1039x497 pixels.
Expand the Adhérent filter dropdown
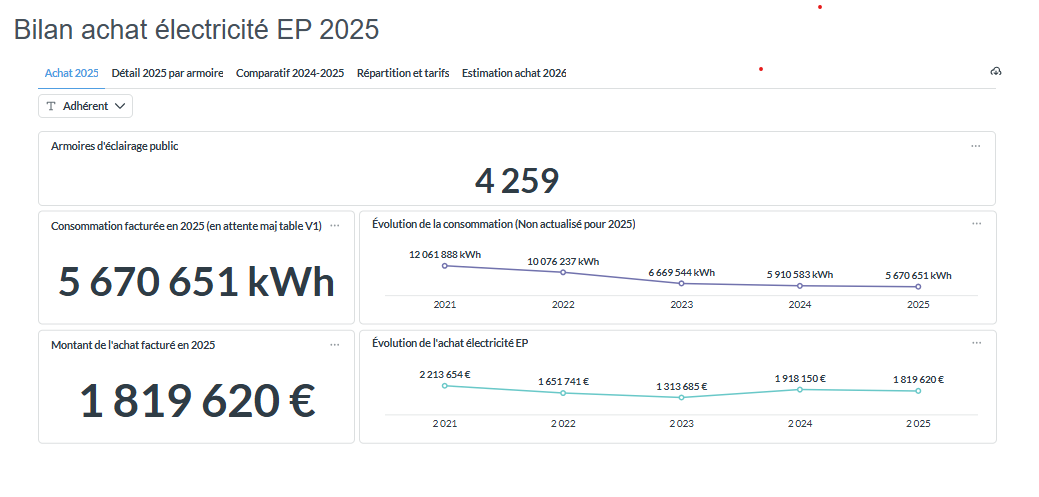point(85,106)
